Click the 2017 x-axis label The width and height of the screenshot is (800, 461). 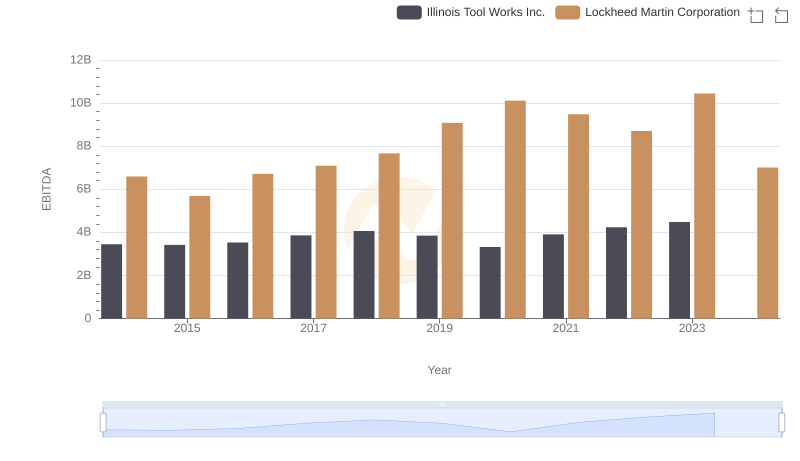(313, 328)
